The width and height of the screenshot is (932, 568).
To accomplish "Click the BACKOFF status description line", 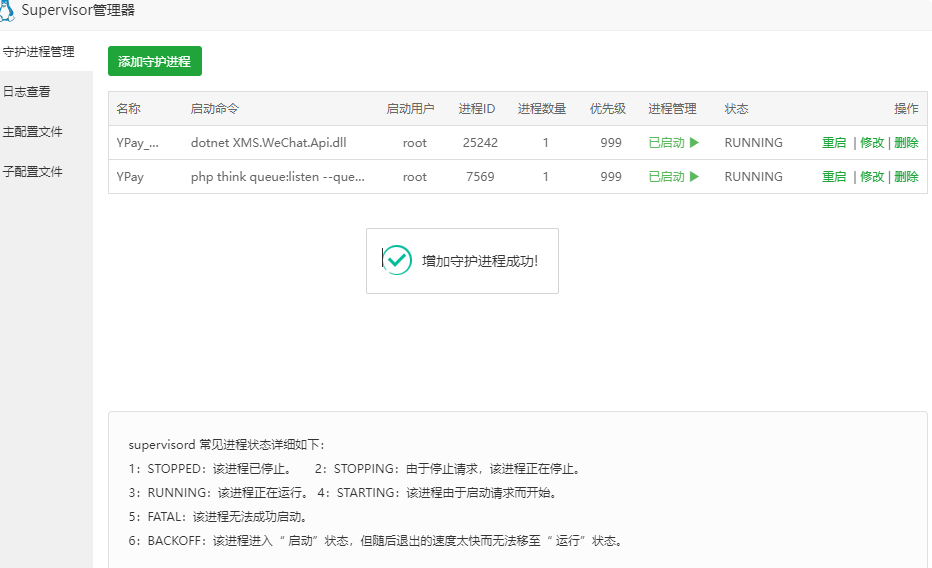I will pyautogui.click(x=376, y=541).
